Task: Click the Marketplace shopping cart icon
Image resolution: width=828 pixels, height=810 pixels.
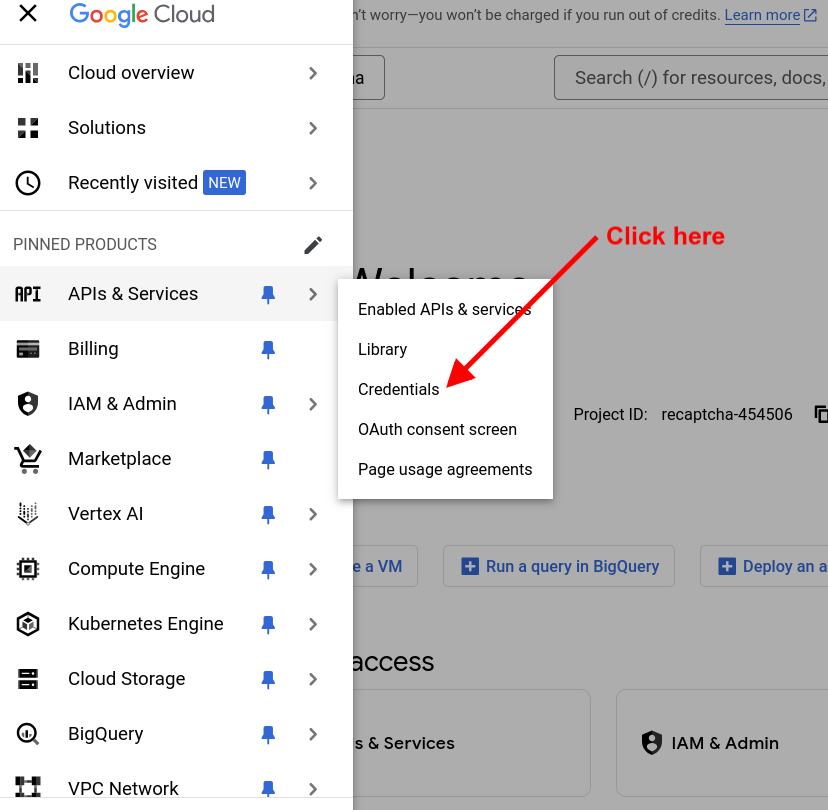Action: point(28,459)
